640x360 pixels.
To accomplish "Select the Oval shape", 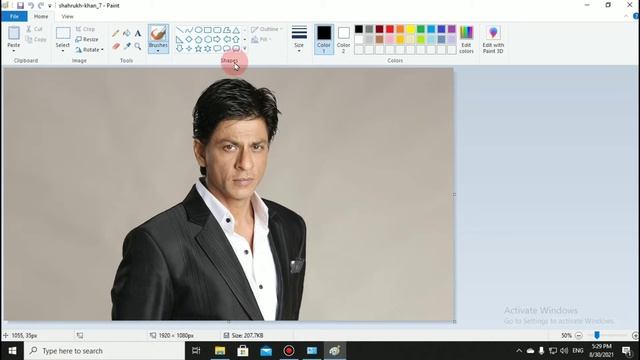I will (x=198, y=30).
